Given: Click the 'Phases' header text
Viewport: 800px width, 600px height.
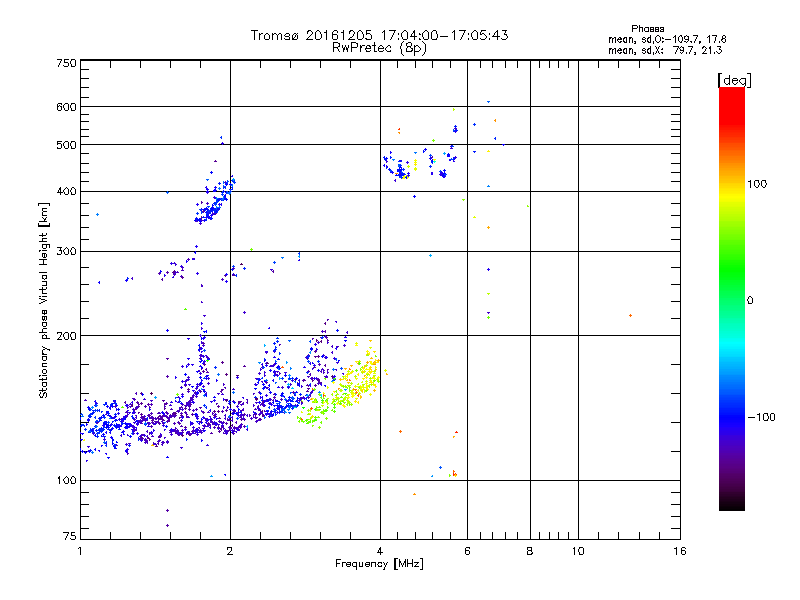Looking at the screenshot, I should point(647,29).
